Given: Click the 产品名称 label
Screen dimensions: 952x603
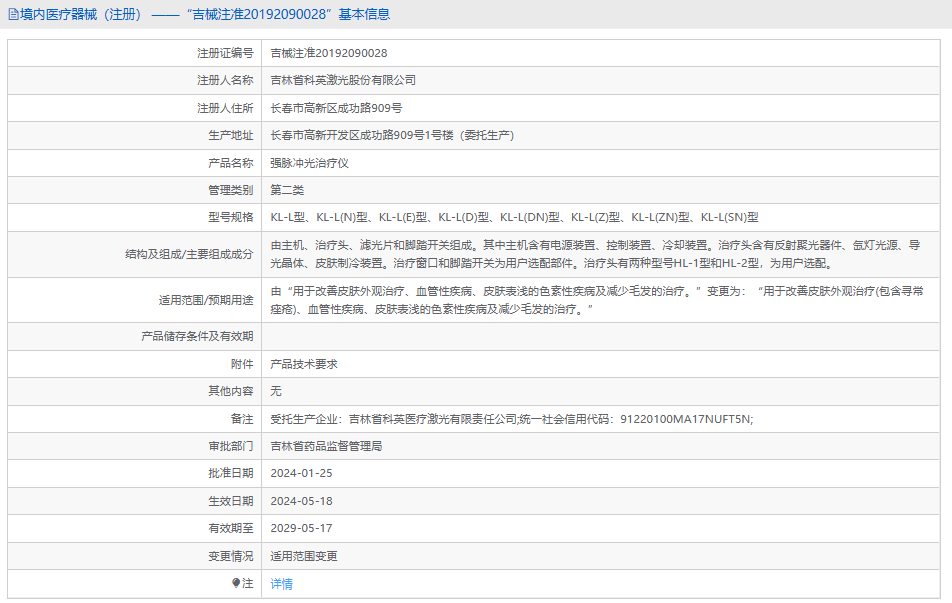Looking at the screenshot, I should (231, 163).
